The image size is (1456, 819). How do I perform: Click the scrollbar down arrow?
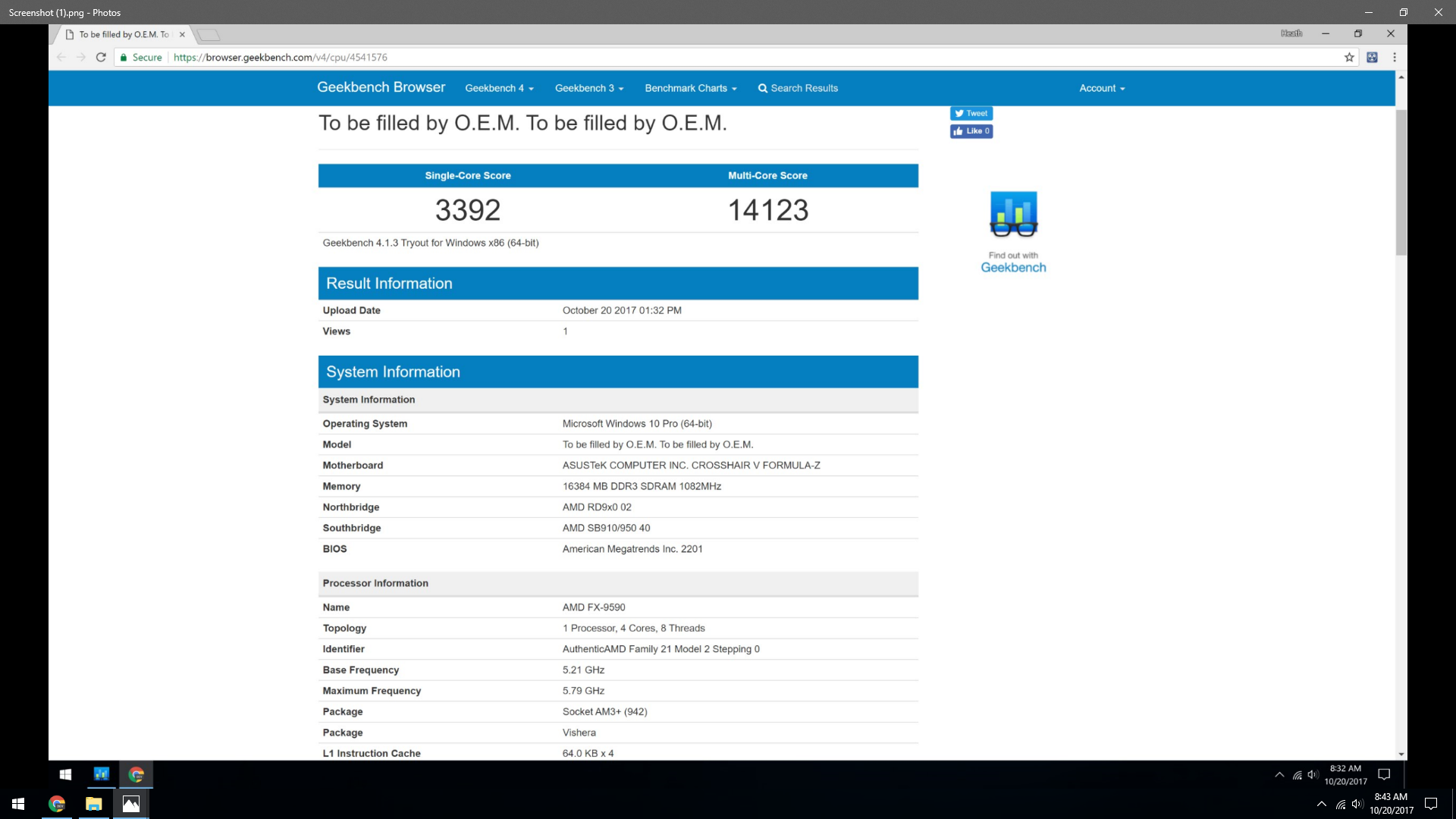point(1401,754)
